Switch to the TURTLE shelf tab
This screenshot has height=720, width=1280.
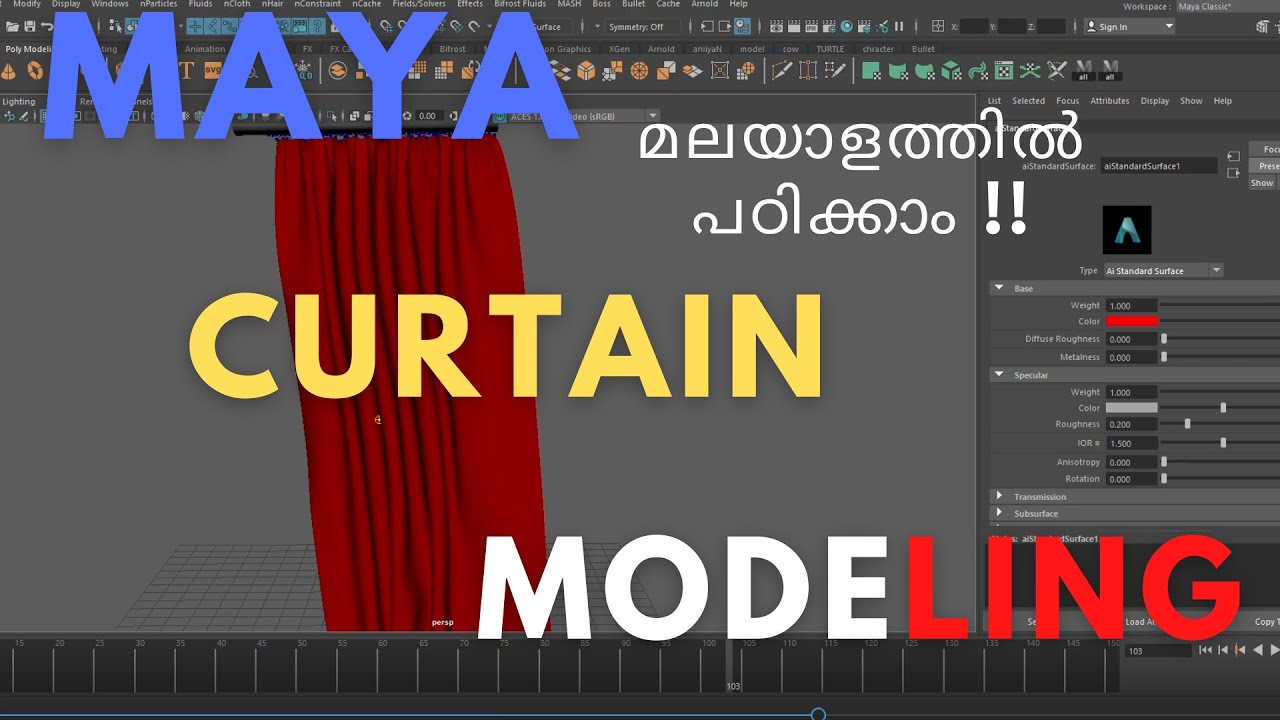tap(830, 48)
